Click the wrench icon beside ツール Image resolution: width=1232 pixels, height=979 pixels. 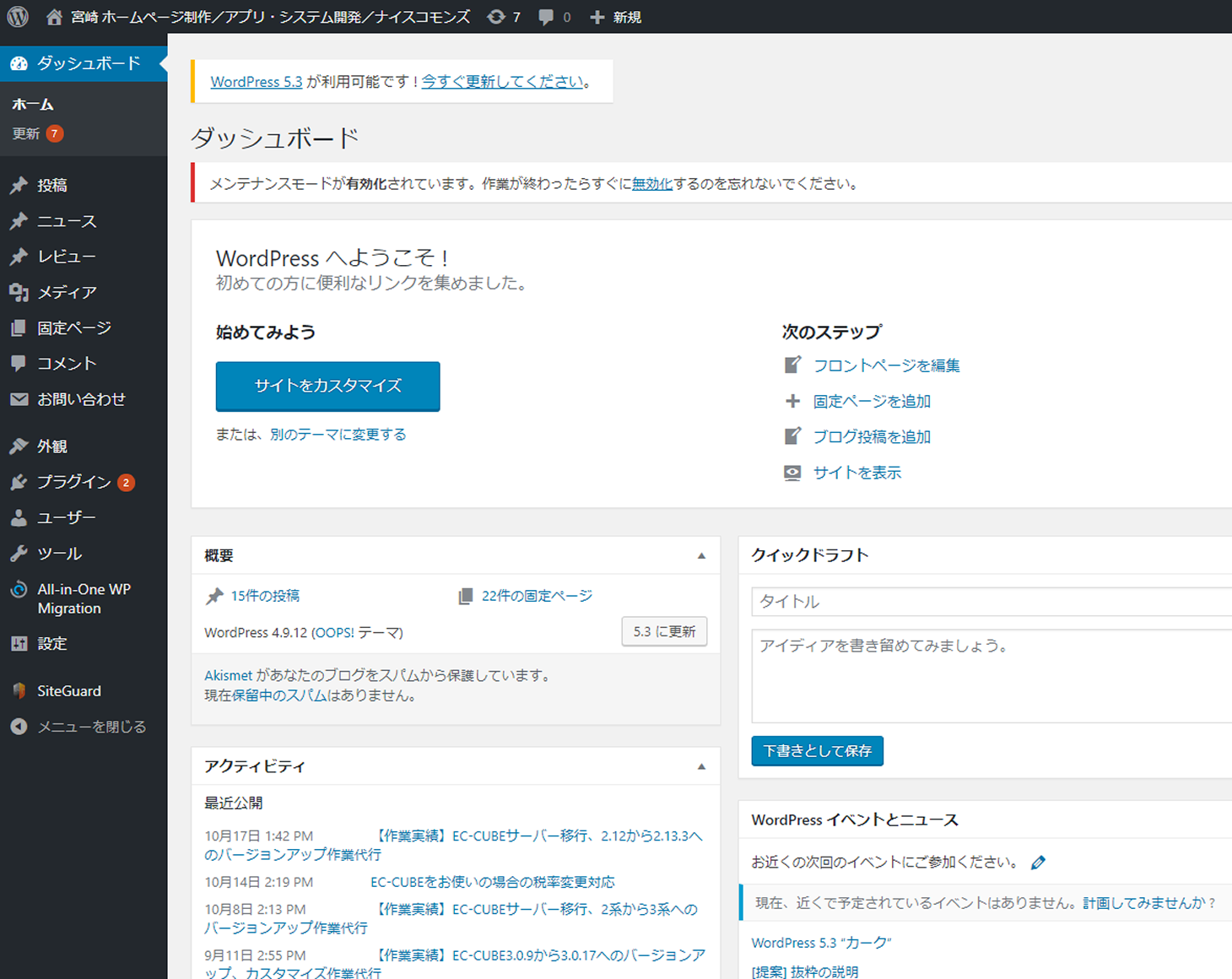(x=19, y=554)
